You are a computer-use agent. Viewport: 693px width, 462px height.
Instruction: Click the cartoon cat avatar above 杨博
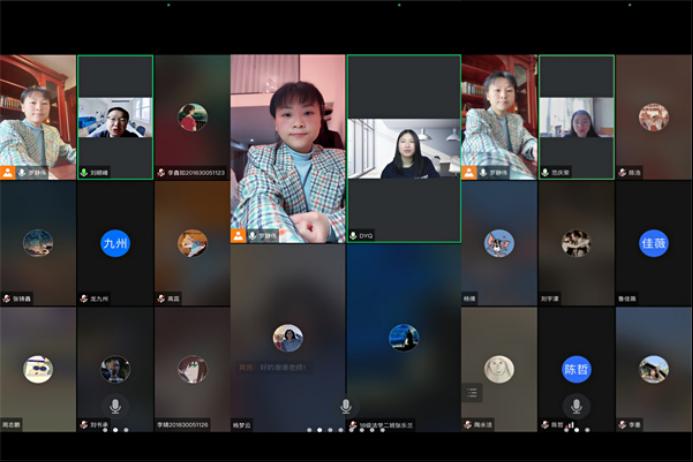click(499, 243)
